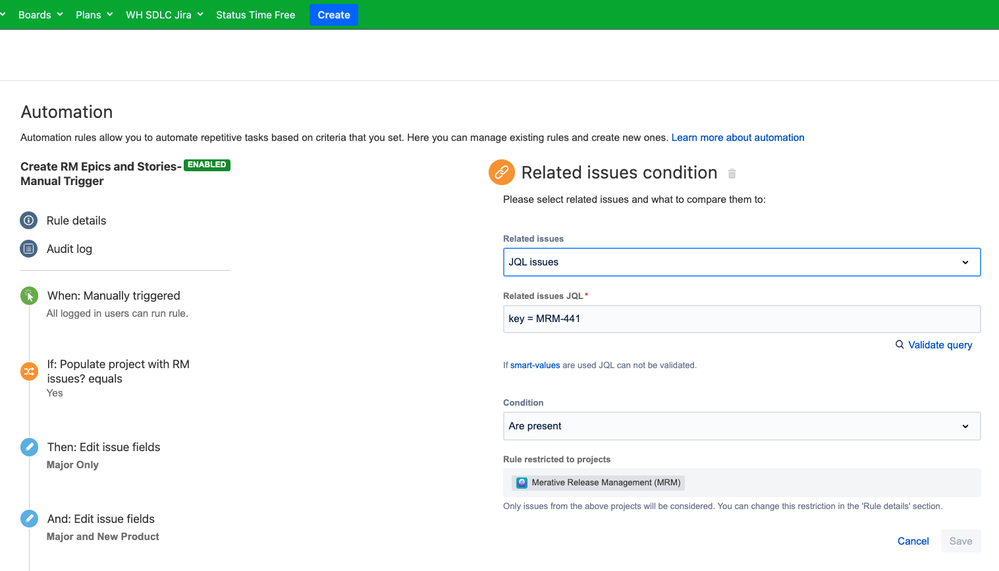Screen dimensions: 999x571
Task: Click the pencil icon for And: Edit issue fields
Action: (29, 519)
